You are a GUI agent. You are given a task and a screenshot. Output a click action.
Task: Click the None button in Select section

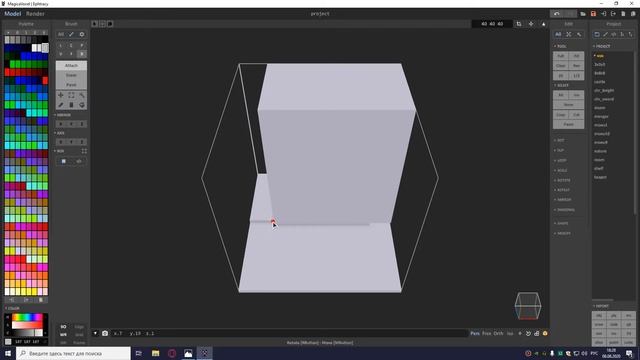click(x=568, y=104)
